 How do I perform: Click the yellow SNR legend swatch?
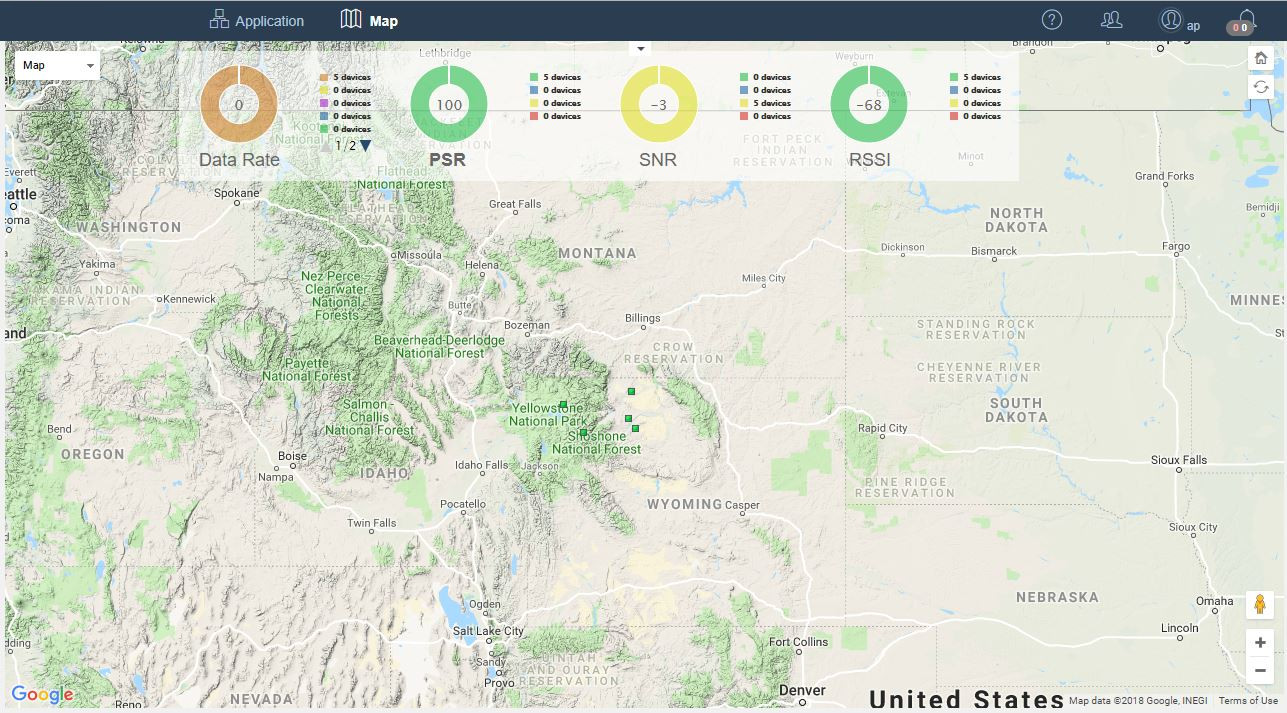coord(744,103)
